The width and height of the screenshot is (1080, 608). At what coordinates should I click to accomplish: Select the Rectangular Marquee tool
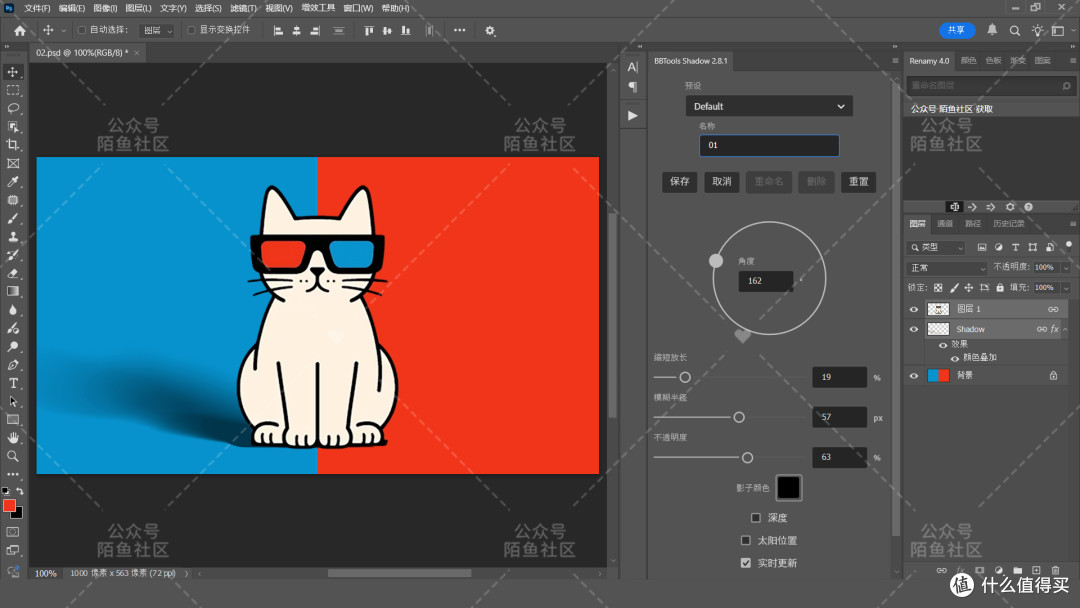click(13, 90)
